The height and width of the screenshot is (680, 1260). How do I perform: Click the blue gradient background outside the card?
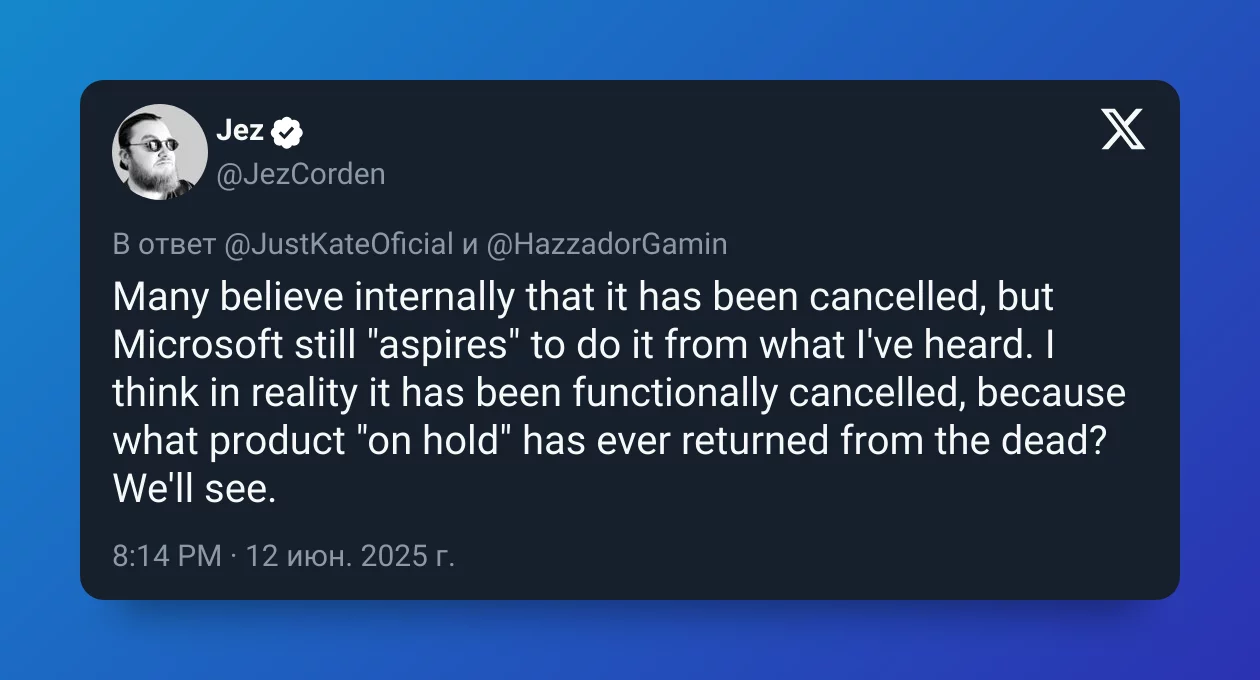tap(630, 40)
